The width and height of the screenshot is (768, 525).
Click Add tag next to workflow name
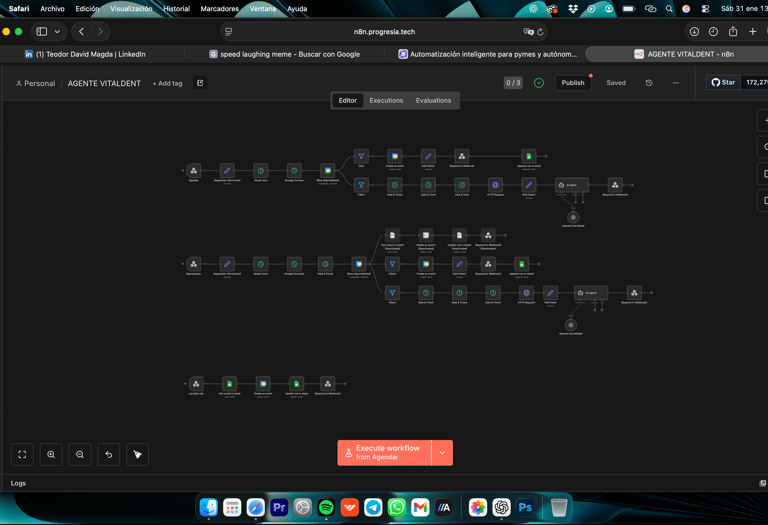pos(167,83)
